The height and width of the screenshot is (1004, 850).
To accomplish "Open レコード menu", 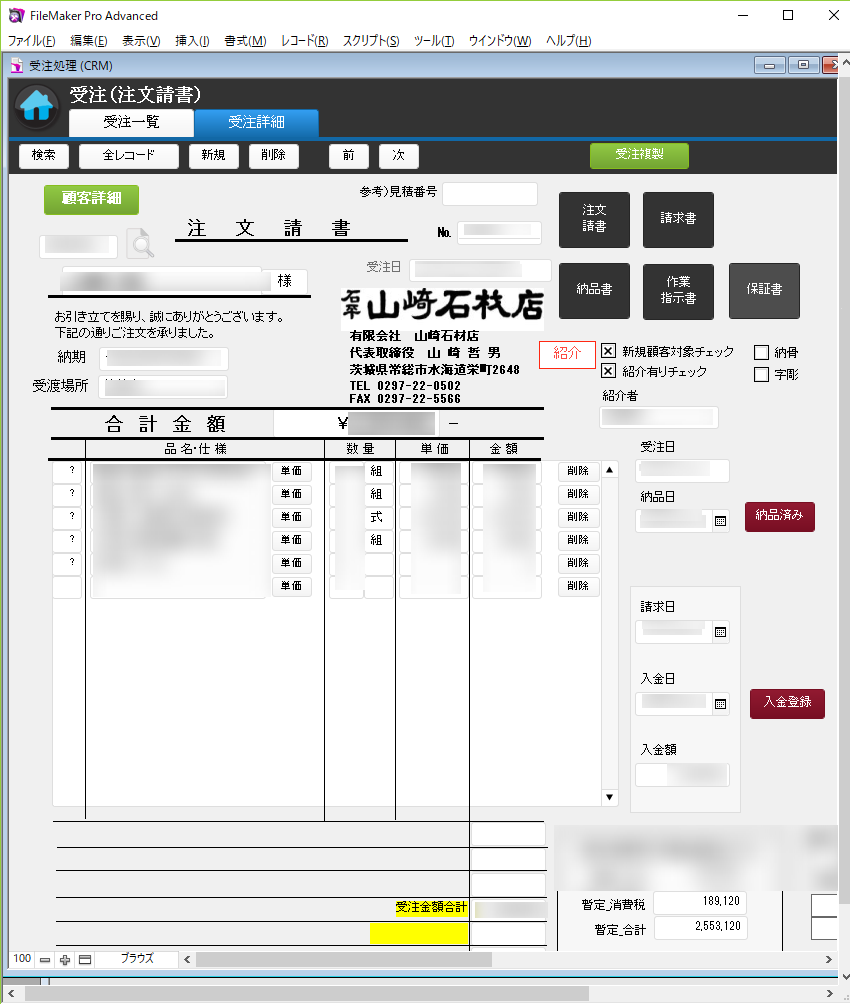I will coord(304,40).
